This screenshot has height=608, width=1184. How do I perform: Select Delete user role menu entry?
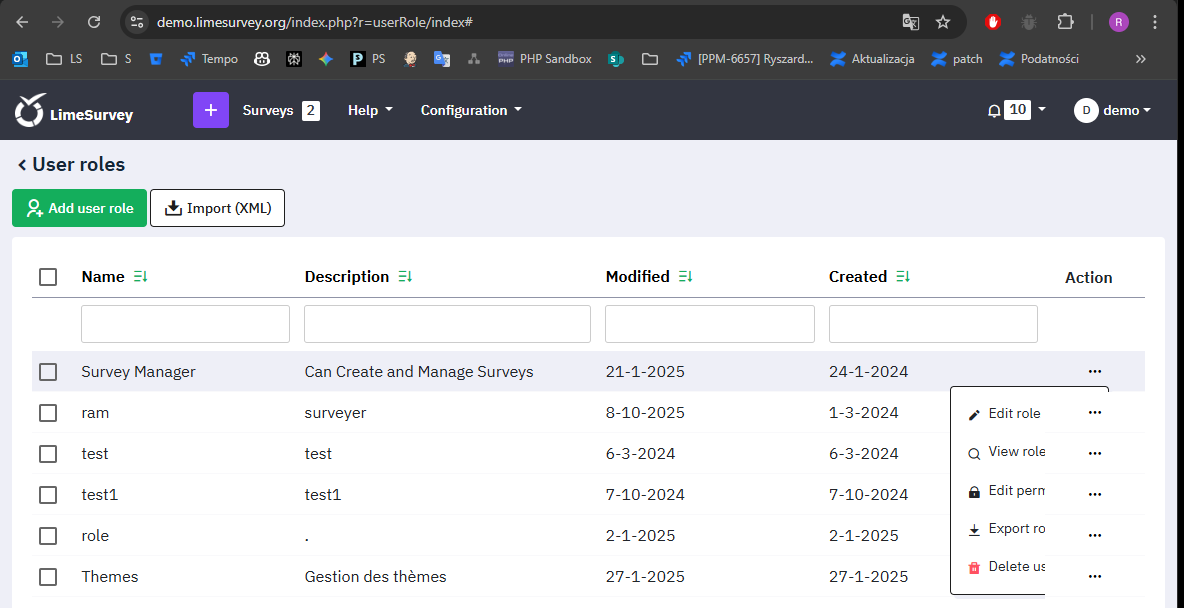coord(1007,567)
